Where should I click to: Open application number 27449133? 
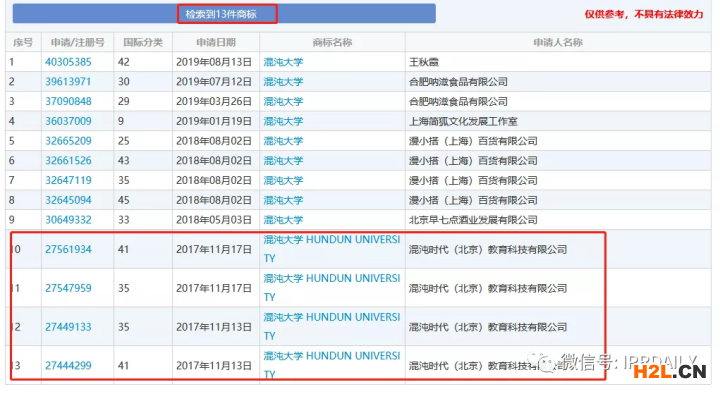[x=68, y=327]
